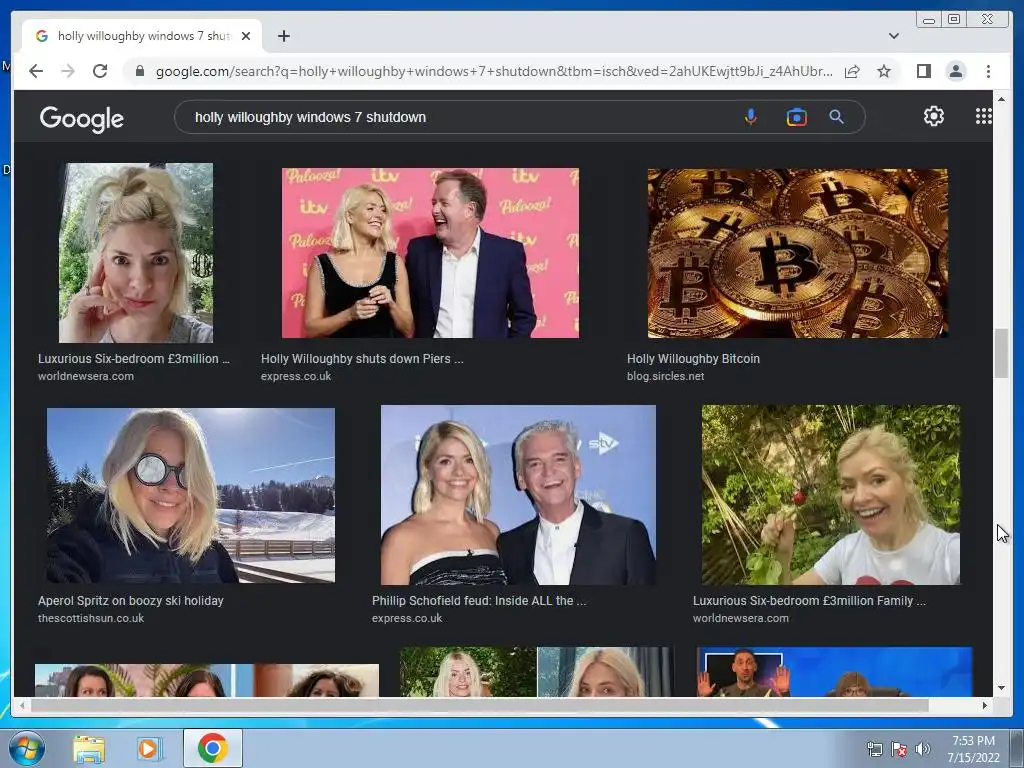Share this page using the share icon

pos(852,71)
